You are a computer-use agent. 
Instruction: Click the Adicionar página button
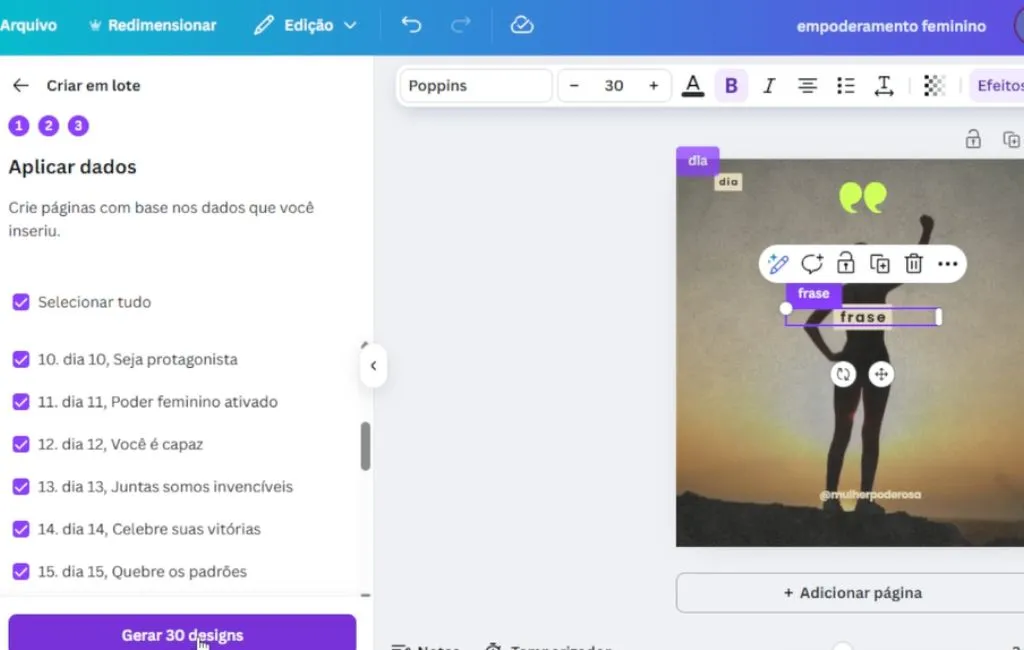[x=850, y=593]
